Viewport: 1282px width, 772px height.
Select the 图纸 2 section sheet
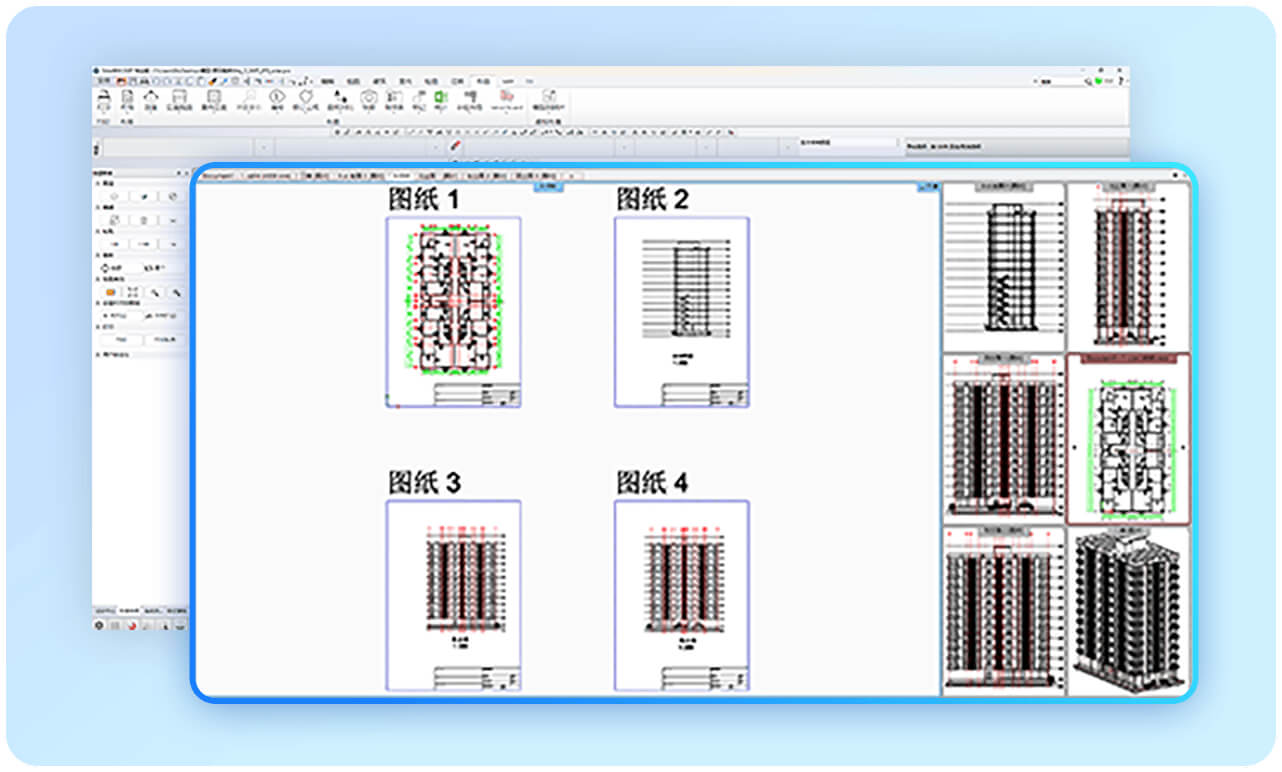click(681, 312)
